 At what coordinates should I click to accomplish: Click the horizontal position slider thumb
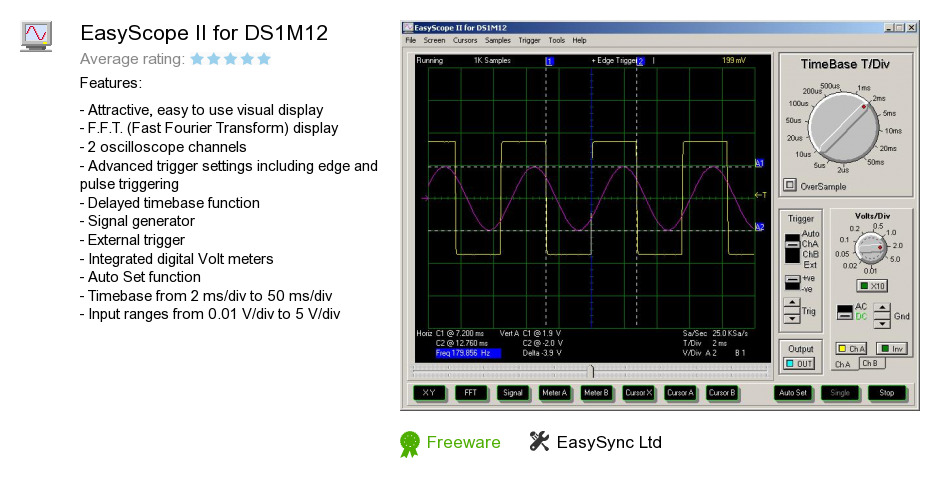pyautogui.click(x=592, y=372)
